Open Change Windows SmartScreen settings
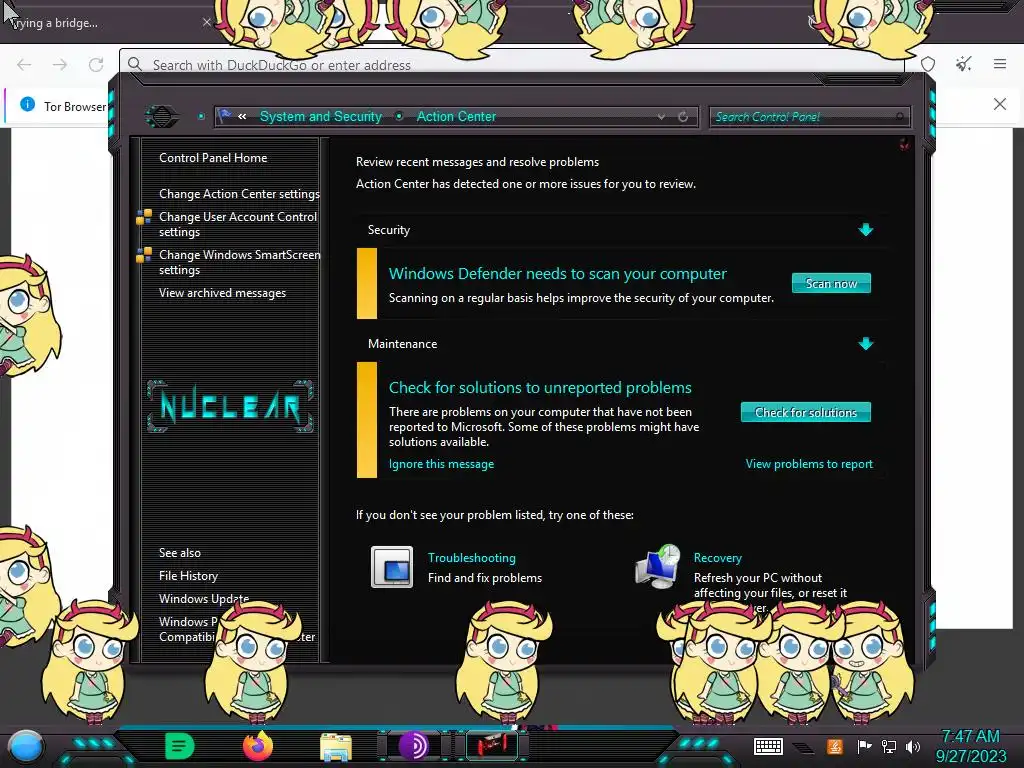 coord(240,262)
